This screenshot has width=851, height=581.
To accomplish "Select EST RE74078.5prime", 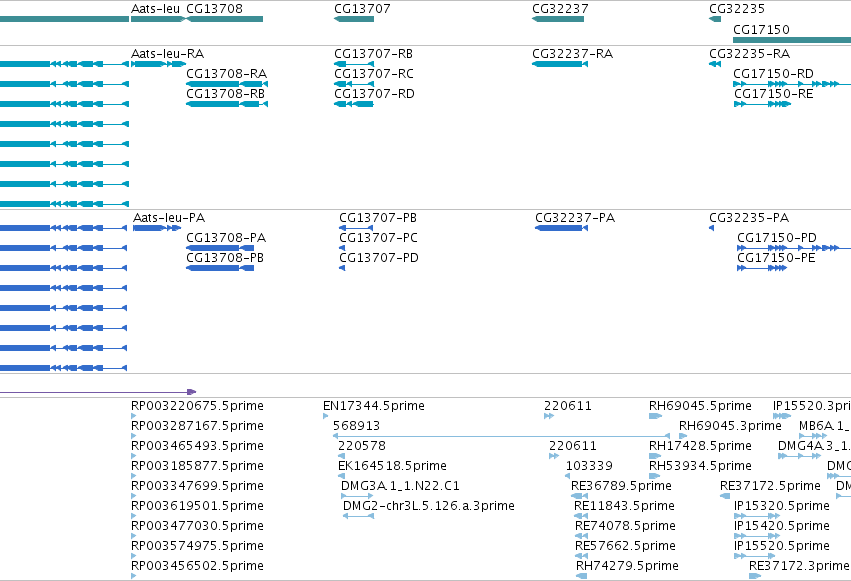I will 625,526.
